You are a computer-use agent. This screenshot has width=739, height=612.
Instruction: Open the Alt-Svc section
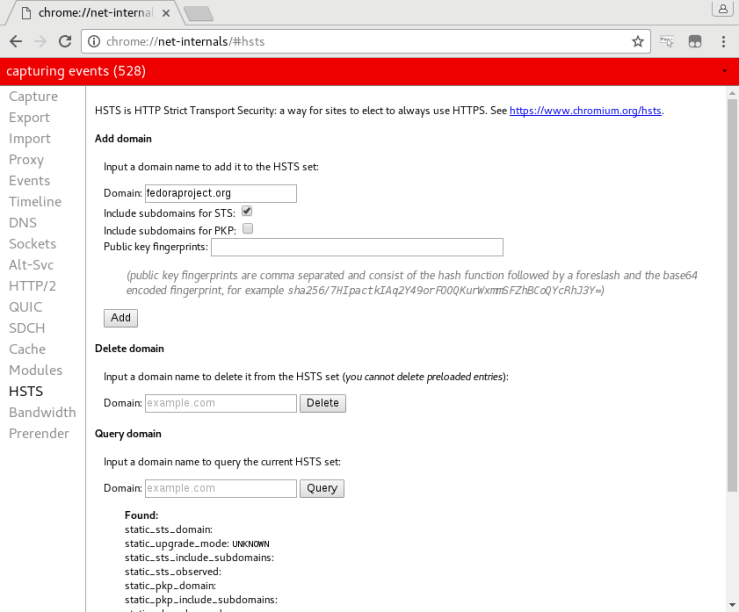coord(31,265)
